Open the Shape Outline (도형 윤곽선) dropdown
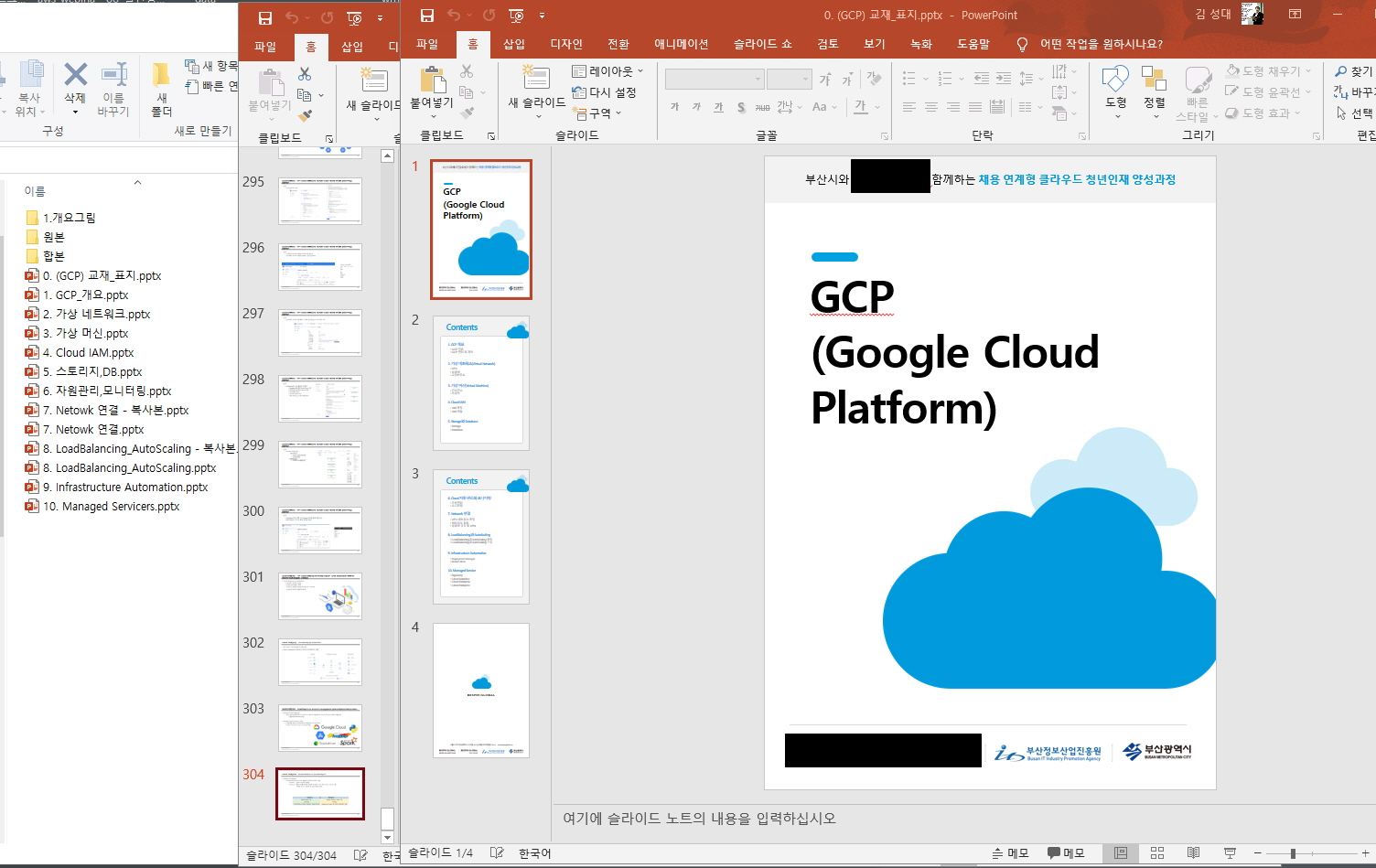 (x=1269, y=92)
